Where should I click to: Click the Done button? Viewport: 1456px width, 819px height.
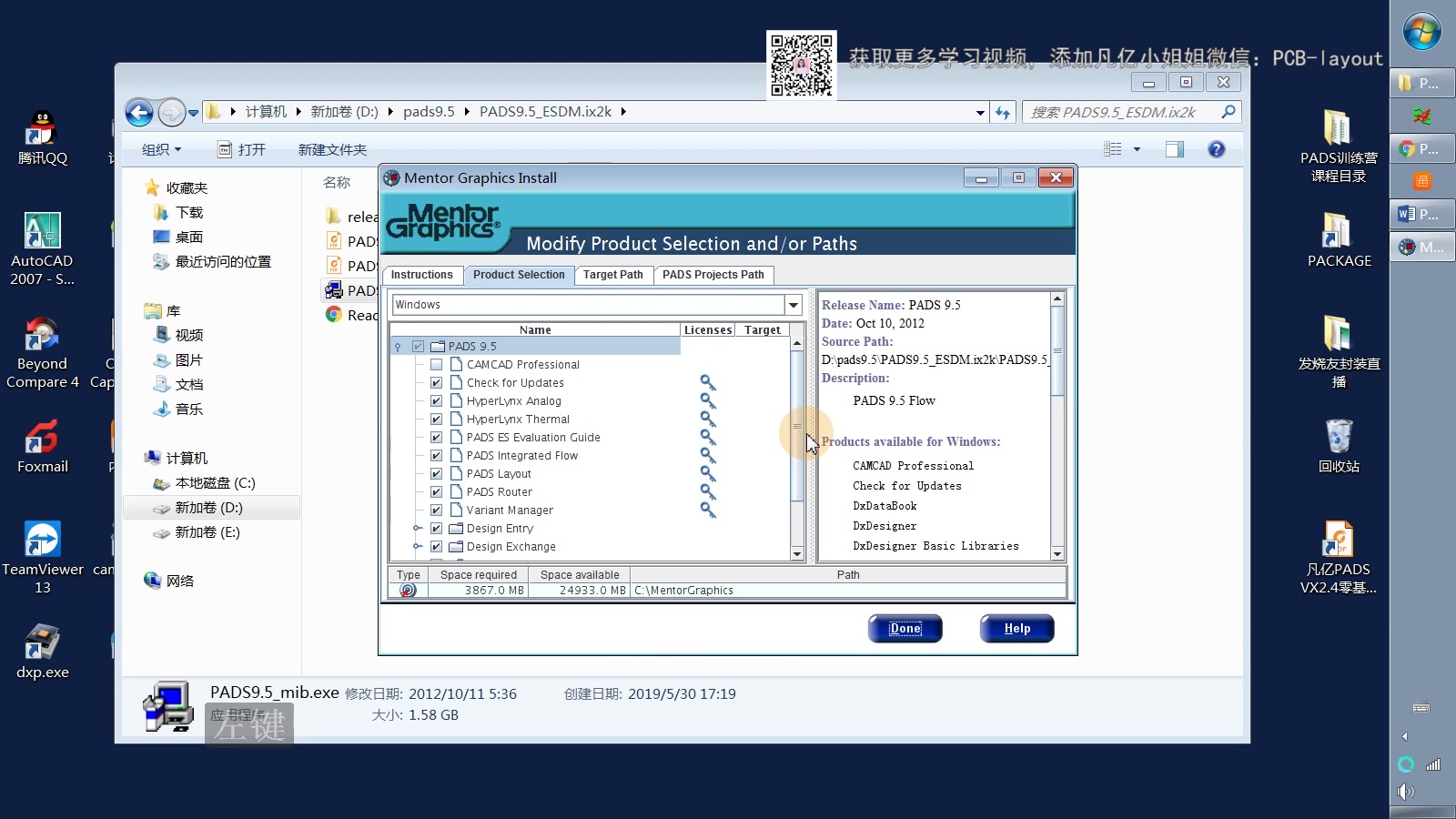905,629
